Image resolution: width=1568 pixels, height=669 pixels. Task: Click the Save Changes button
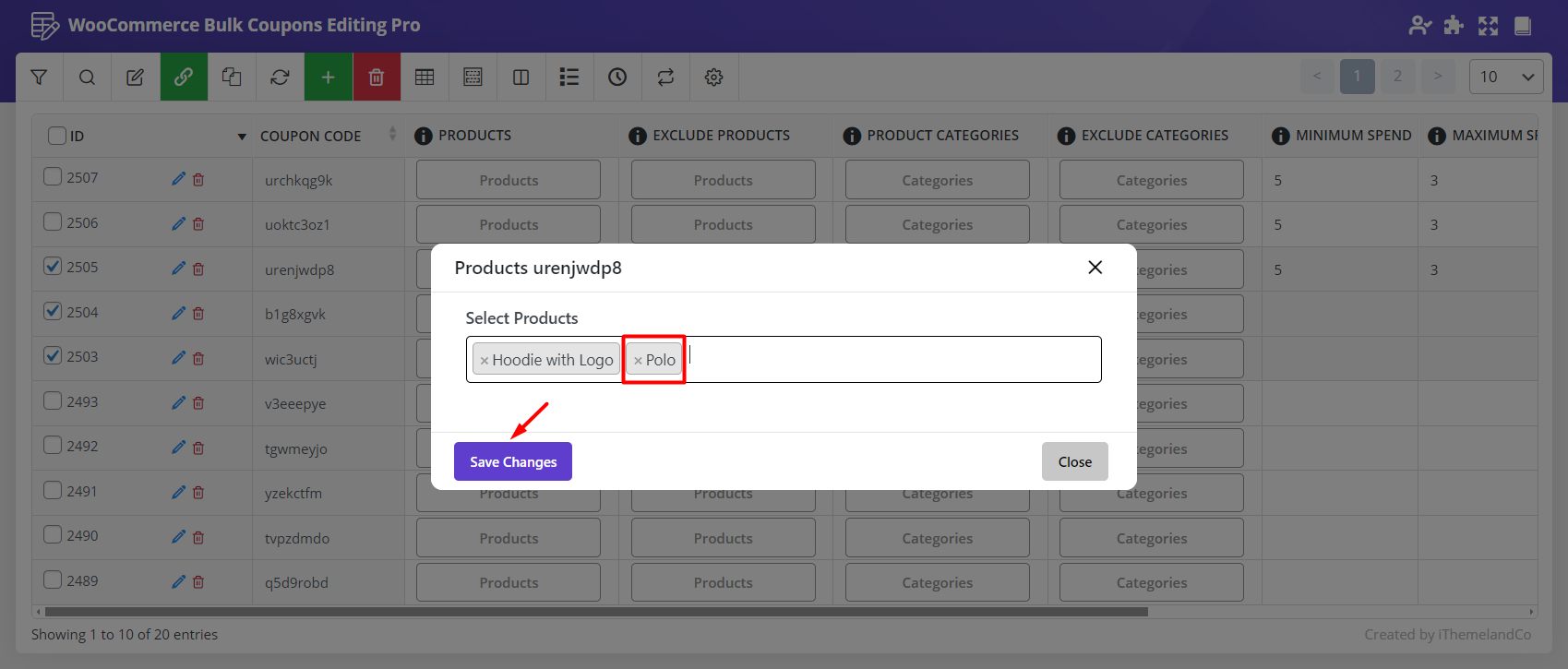(x=513, y=461)
